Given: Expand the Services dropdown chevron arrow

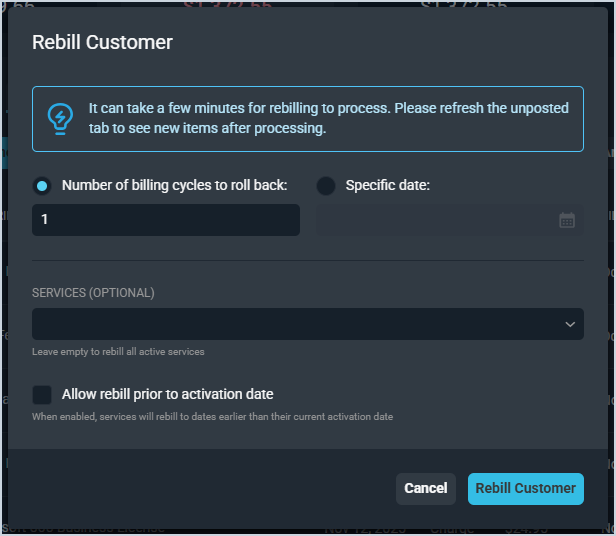Looking at the screenshot, I should 570,324.
